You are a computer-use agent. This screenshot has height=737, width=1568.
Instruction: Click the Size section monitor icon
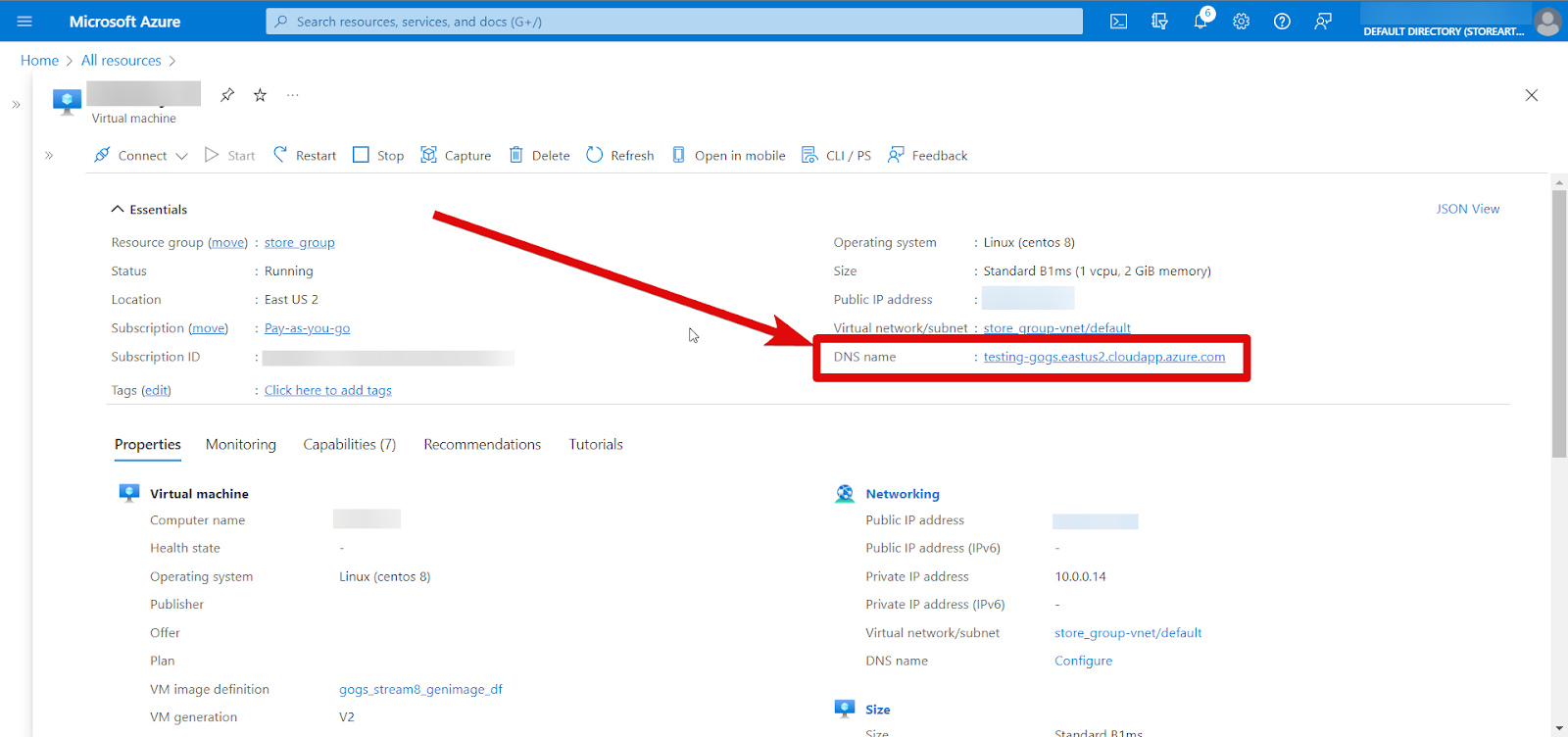click(x=845, y=709)
